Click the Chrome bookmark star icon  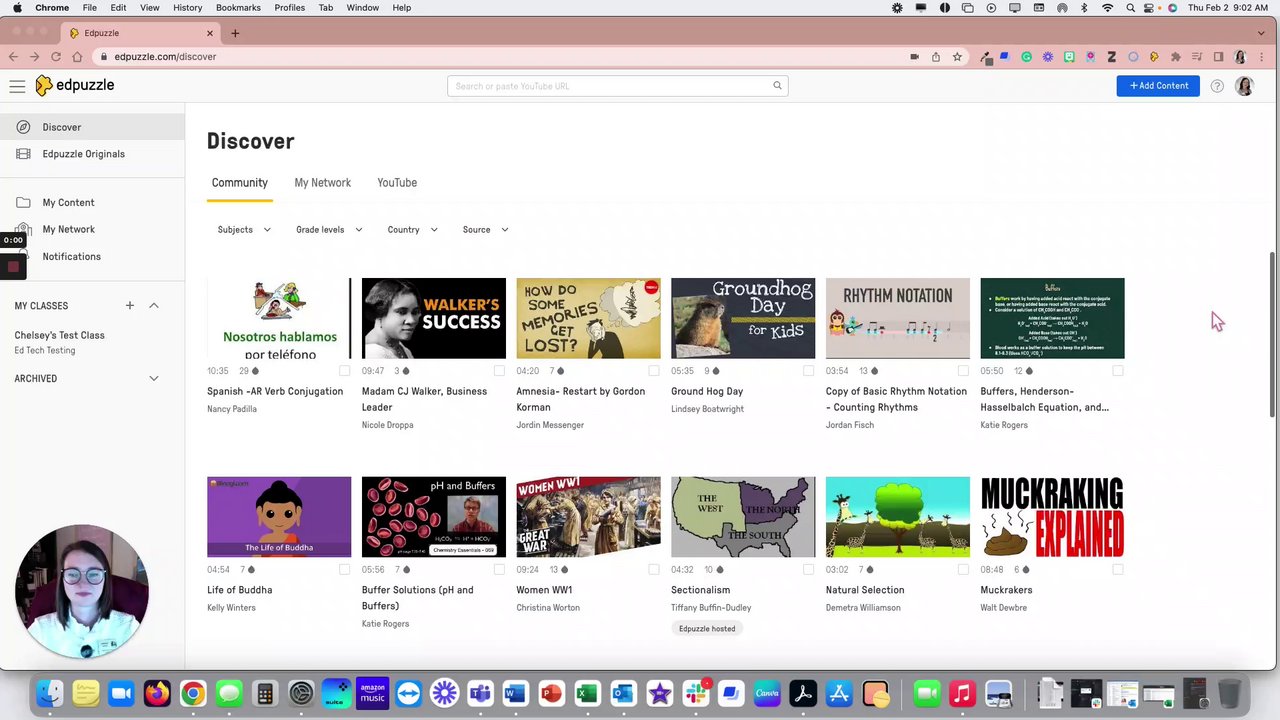pyautogui.click(x=957, y=57)
